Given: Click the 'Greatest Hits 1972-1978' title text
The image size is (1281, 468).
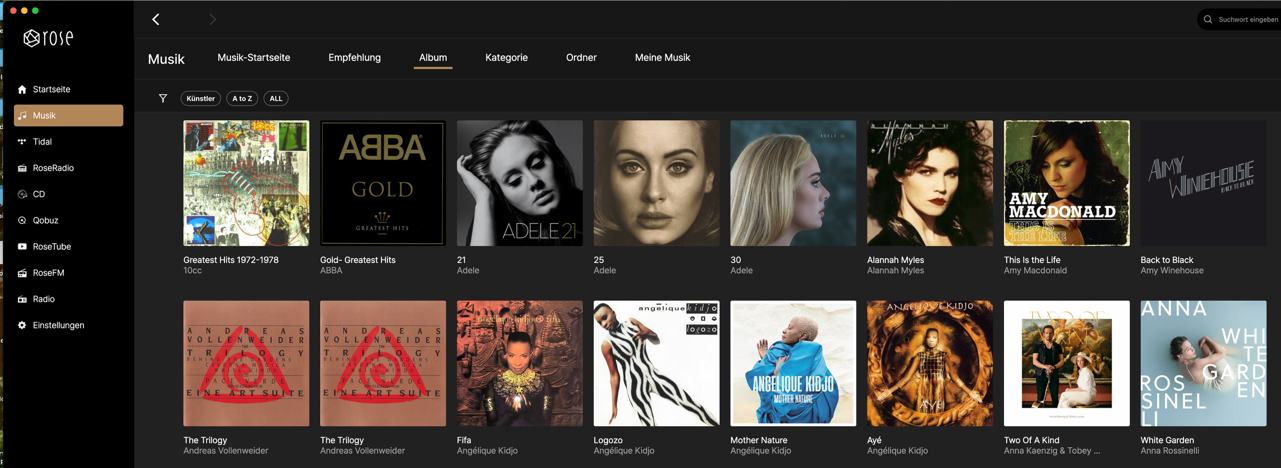Looking at the screenshot, I should pos(231,260).
